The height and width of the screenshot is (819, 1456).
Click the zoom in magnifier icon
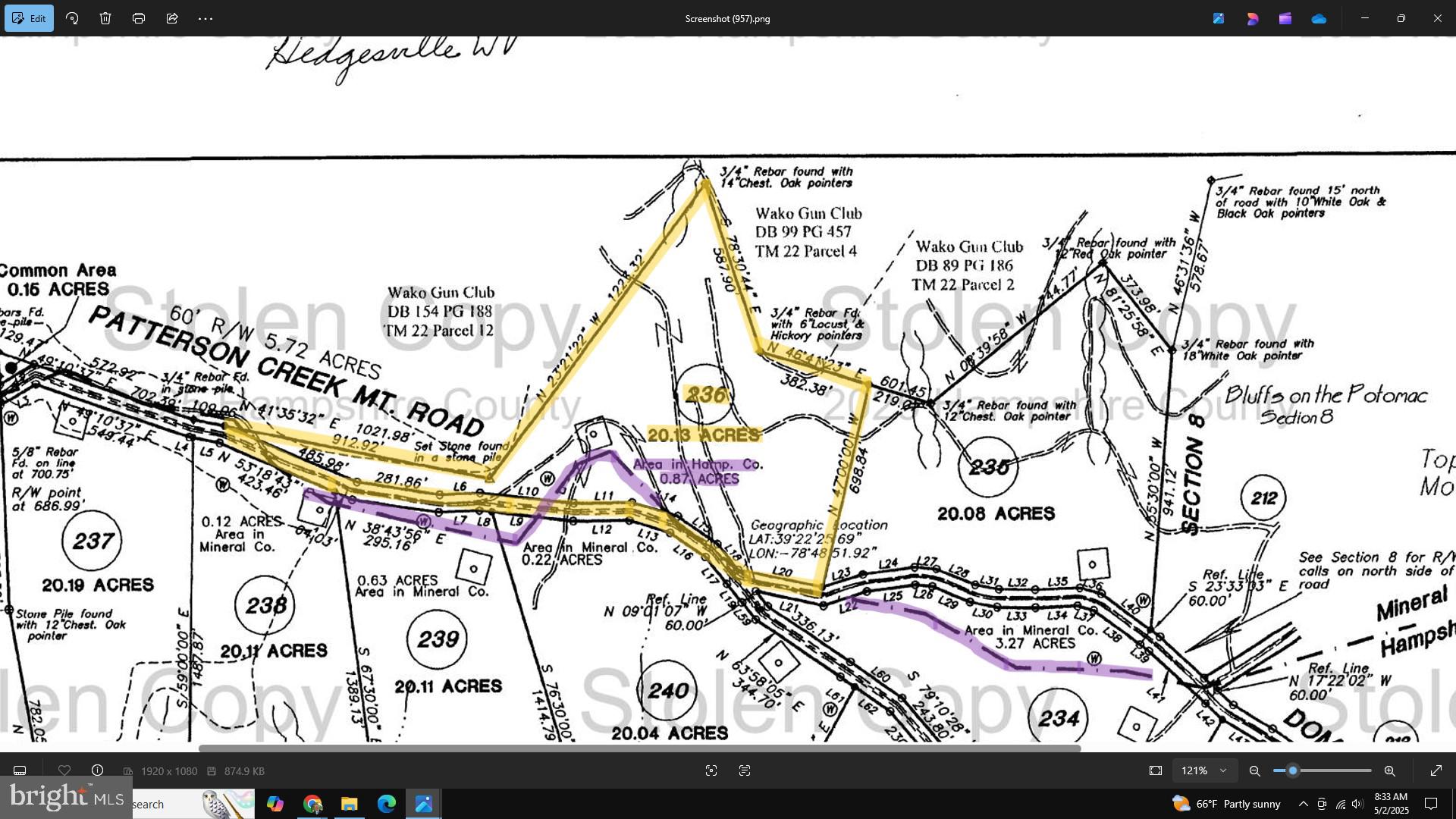coord(1389,770)
